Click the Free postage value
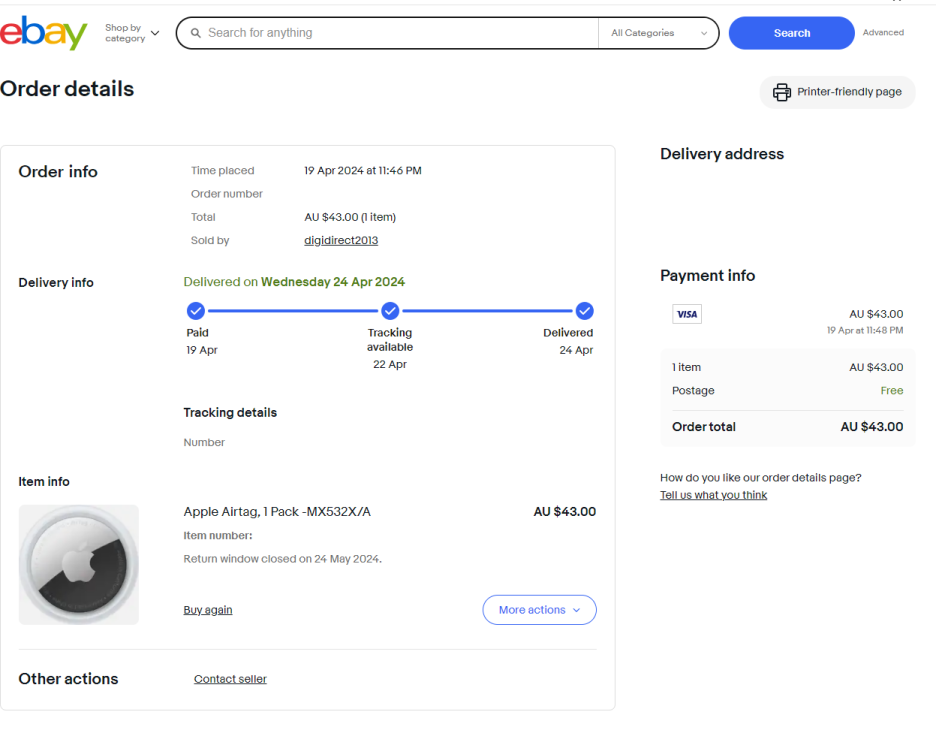 click(x=892, y=390)
